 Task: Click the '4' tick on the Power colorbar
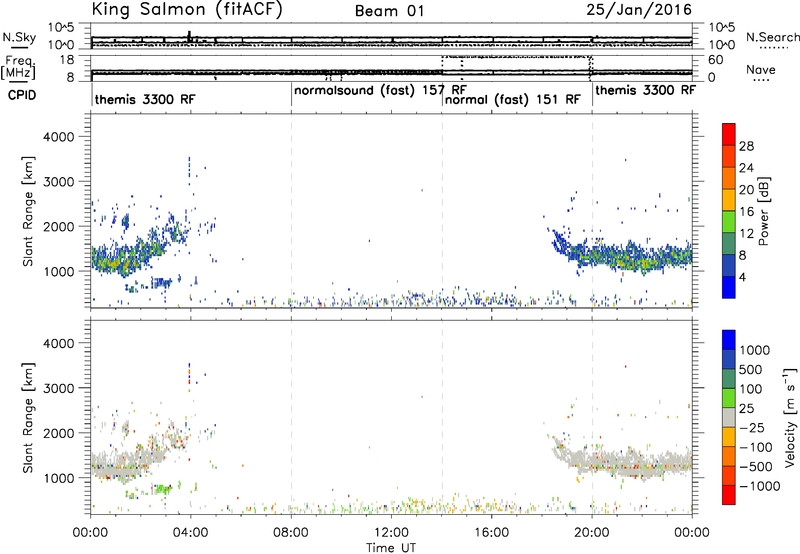[x=742, y=277]
